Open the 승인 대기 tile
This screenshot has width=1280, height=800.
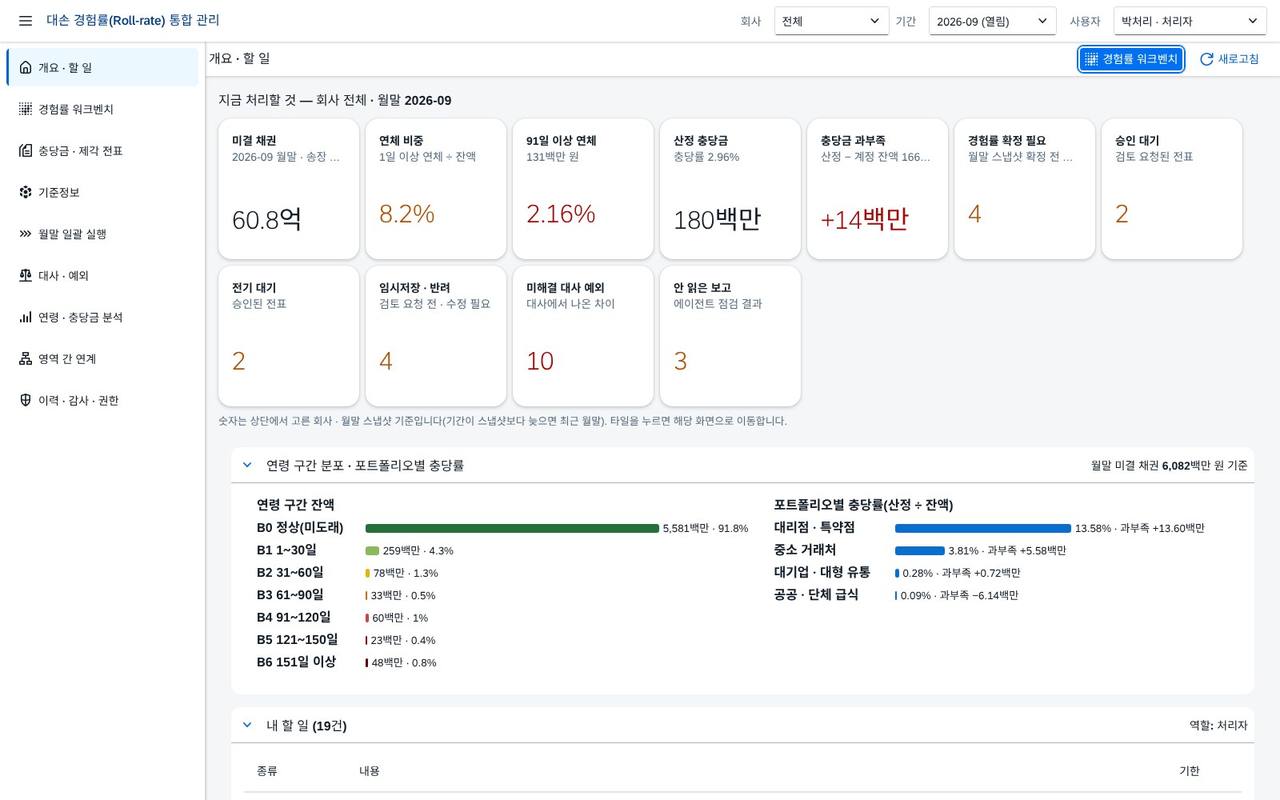pos(1171,189)
